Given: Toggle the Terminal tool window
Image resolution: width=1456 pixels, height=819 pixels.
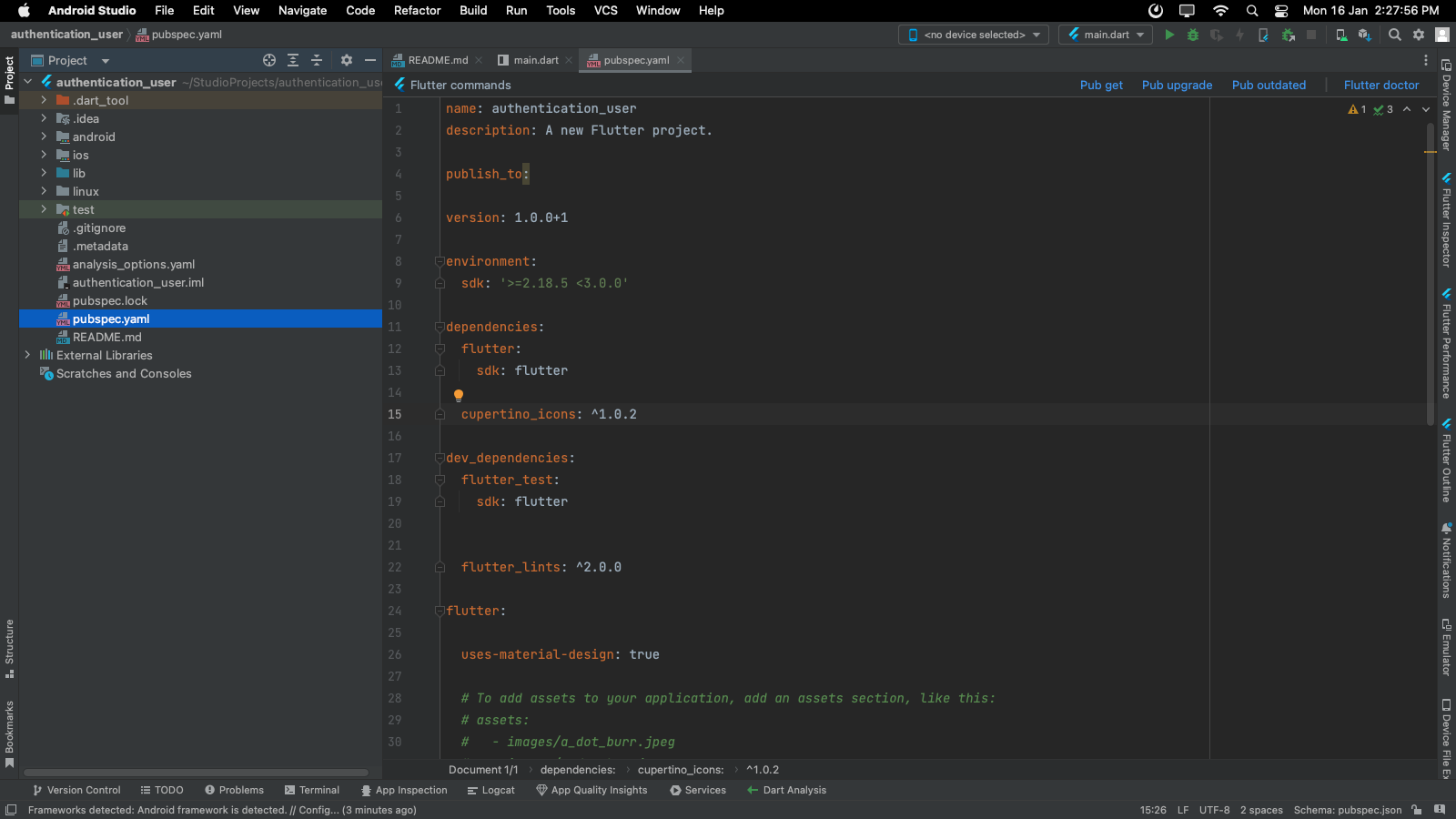Looking at the screenshot, I should pos(311,790).
